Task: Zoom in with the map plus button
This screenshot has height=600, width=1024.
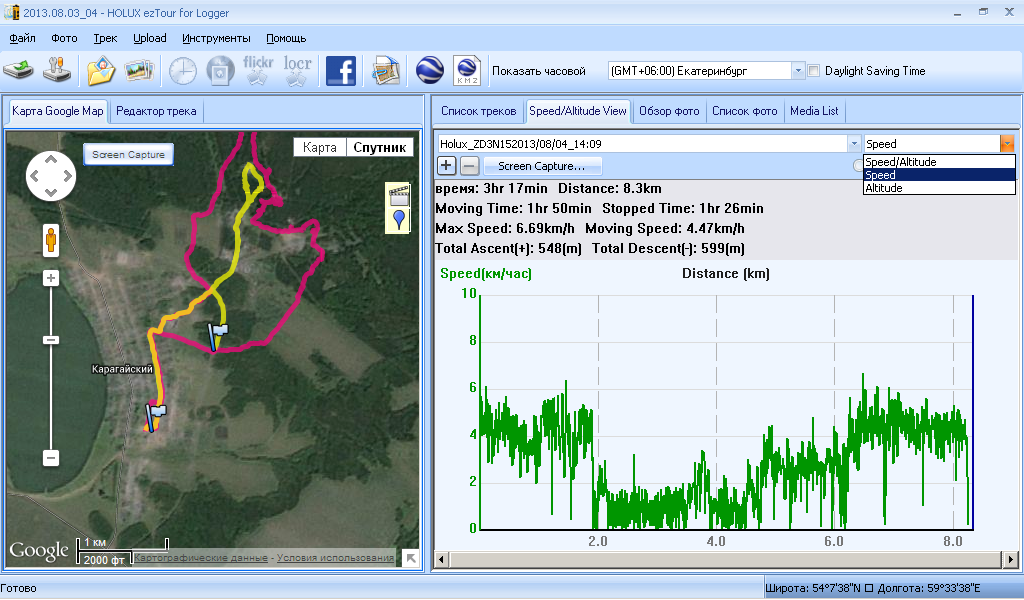Action: (51, 278)
